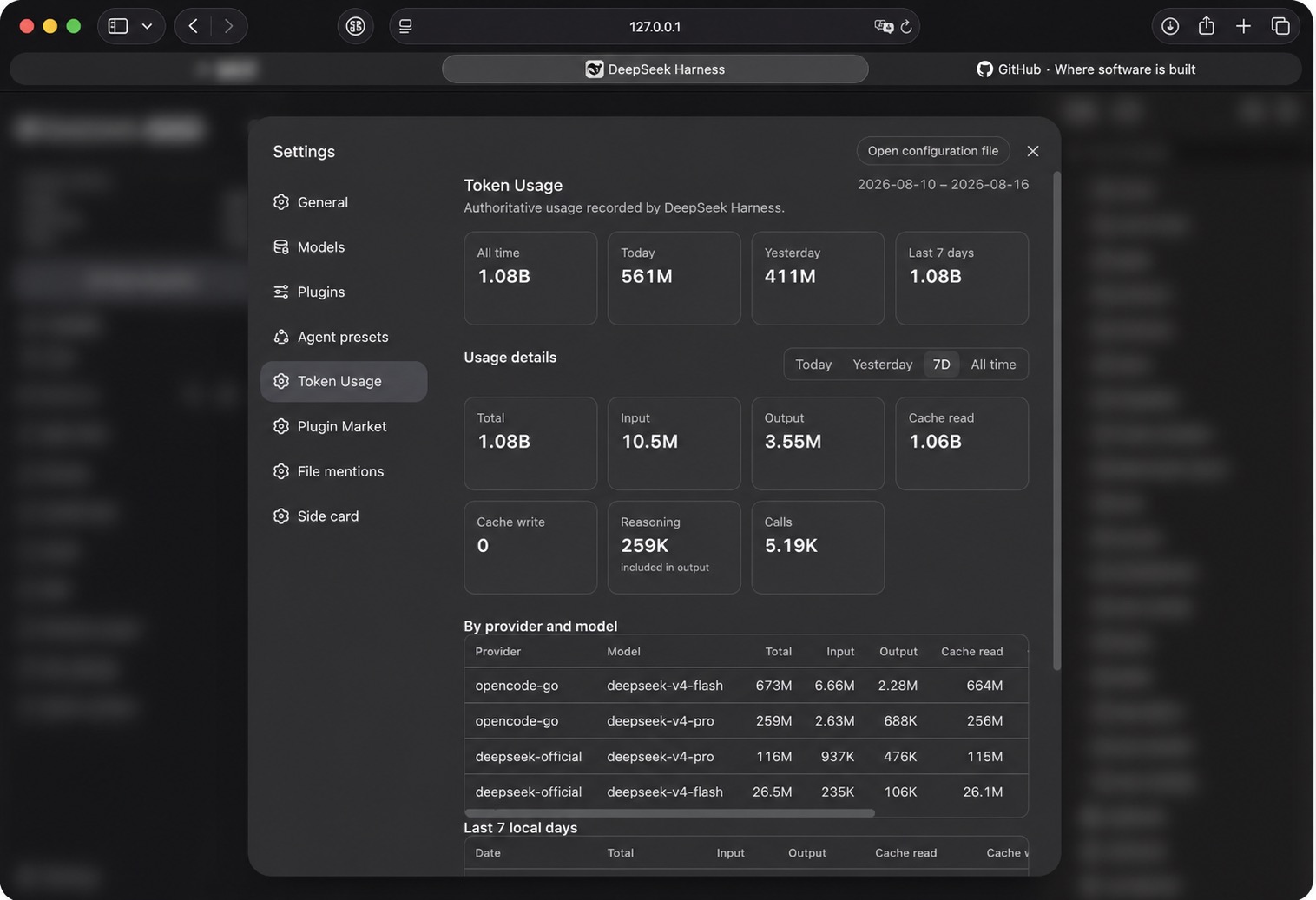Select the All time usage range
The height and width of the screenshot is (900, 1316).
point(993,365)
